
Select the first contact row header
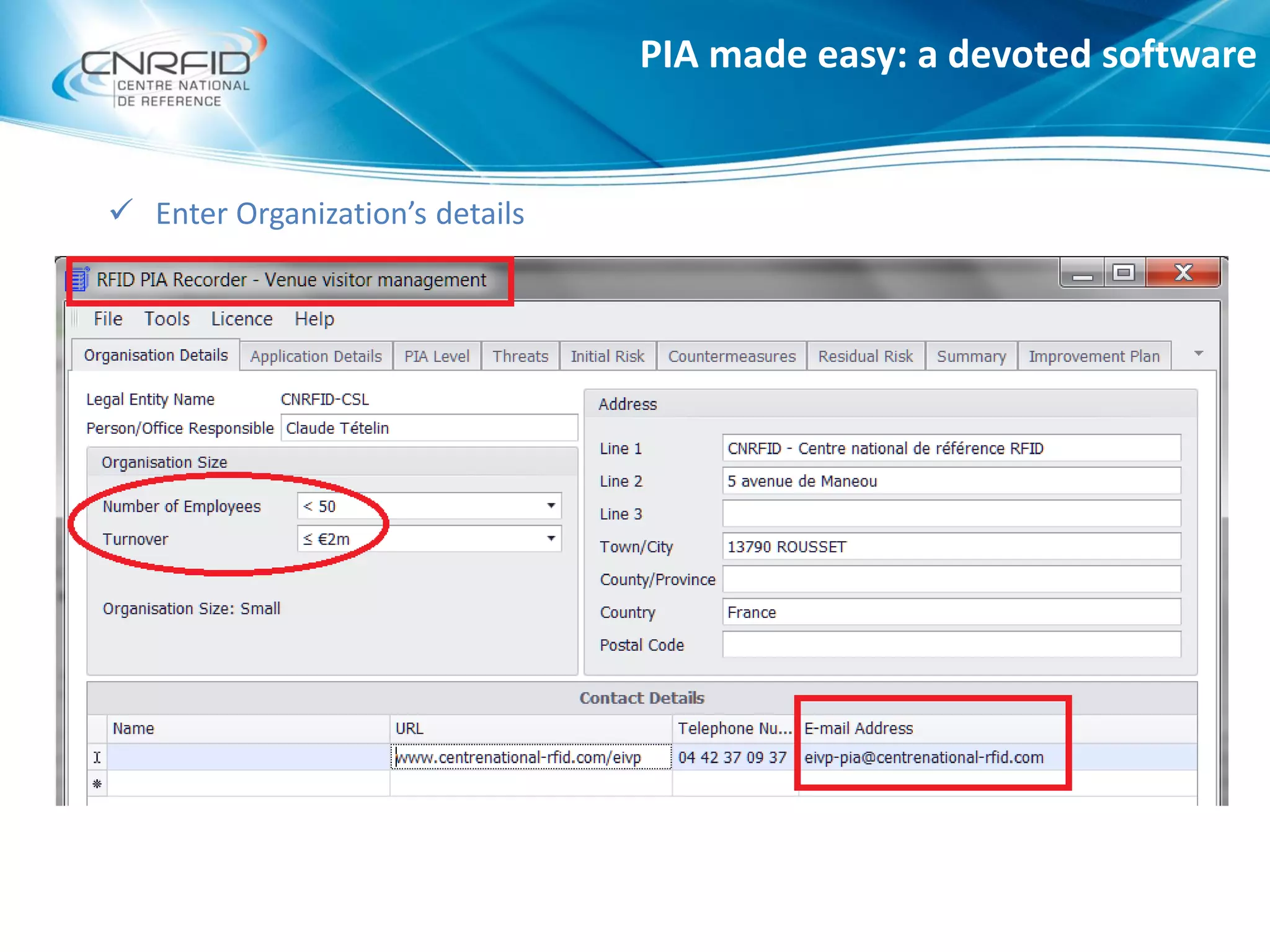point(97,757)
